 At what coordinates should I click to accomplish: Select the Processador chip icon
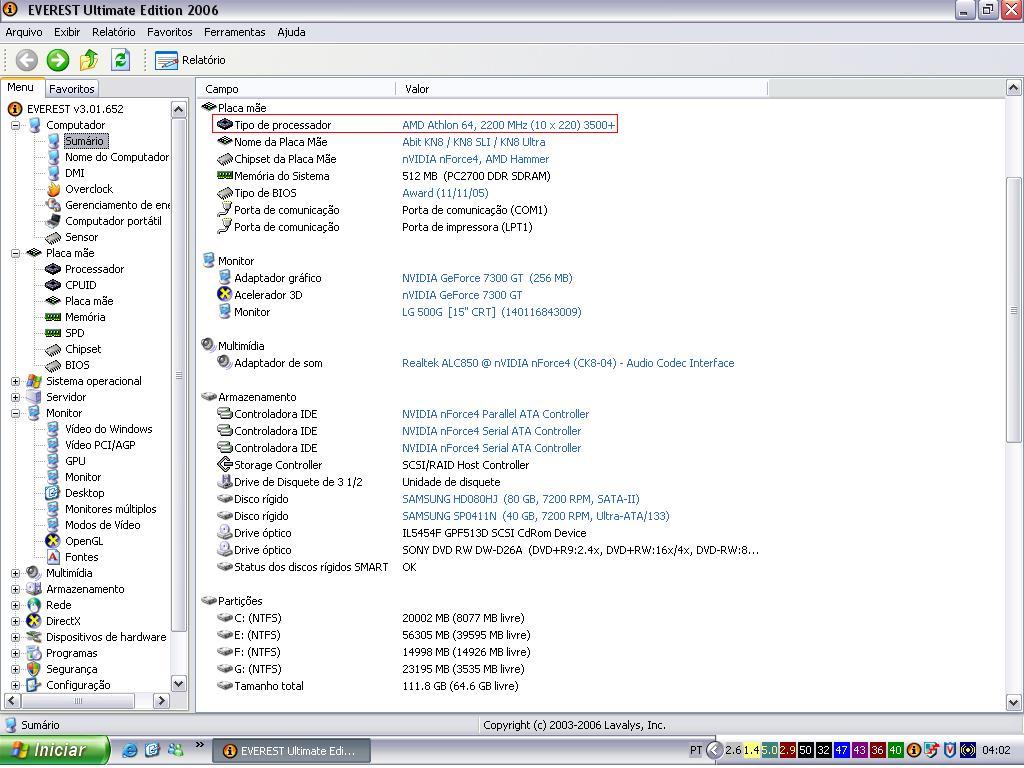point(54,269)
